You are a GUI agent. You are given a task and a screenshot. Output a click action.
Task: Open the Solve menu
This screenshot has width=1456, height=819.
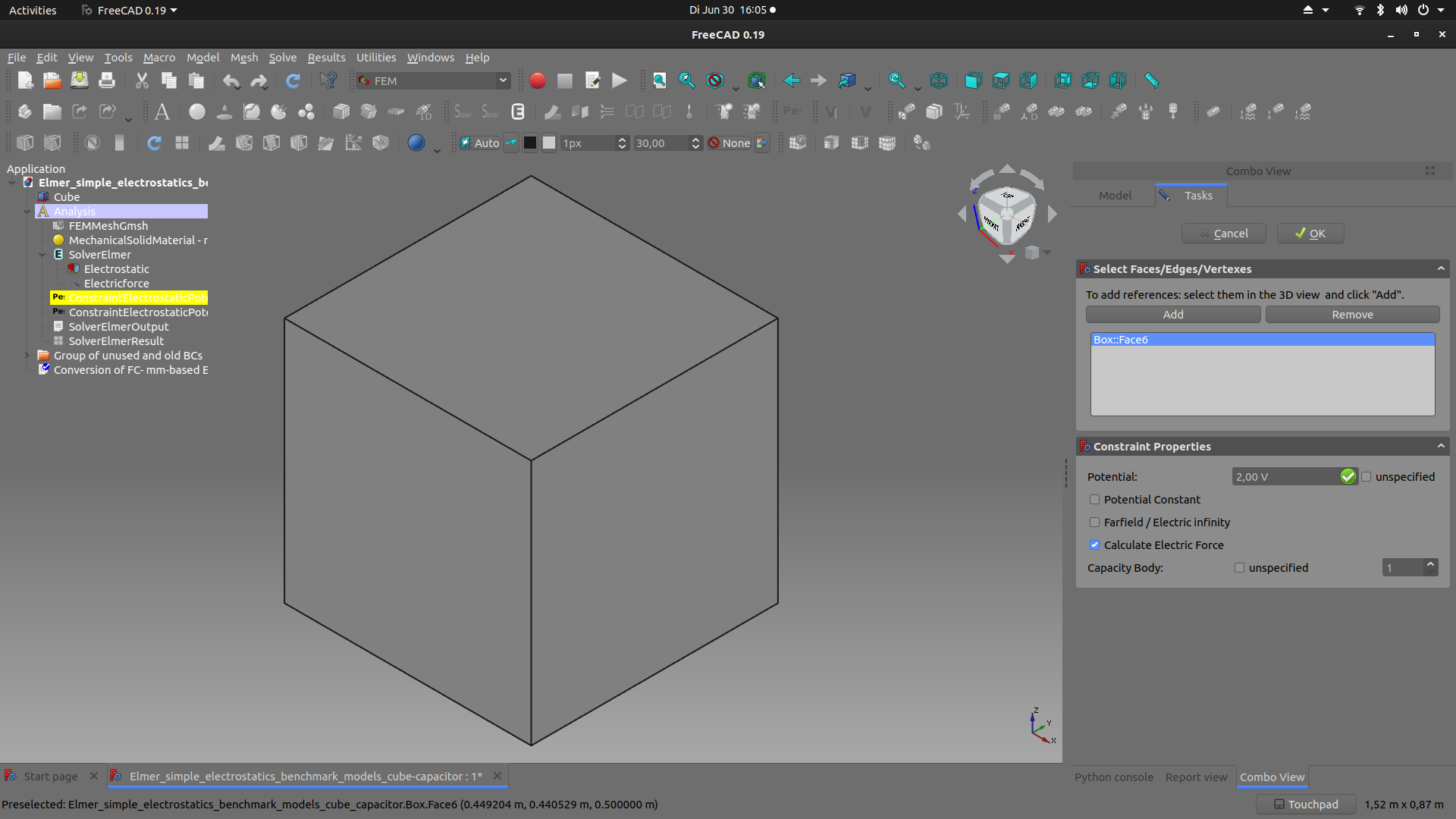(x=282, y=58)
